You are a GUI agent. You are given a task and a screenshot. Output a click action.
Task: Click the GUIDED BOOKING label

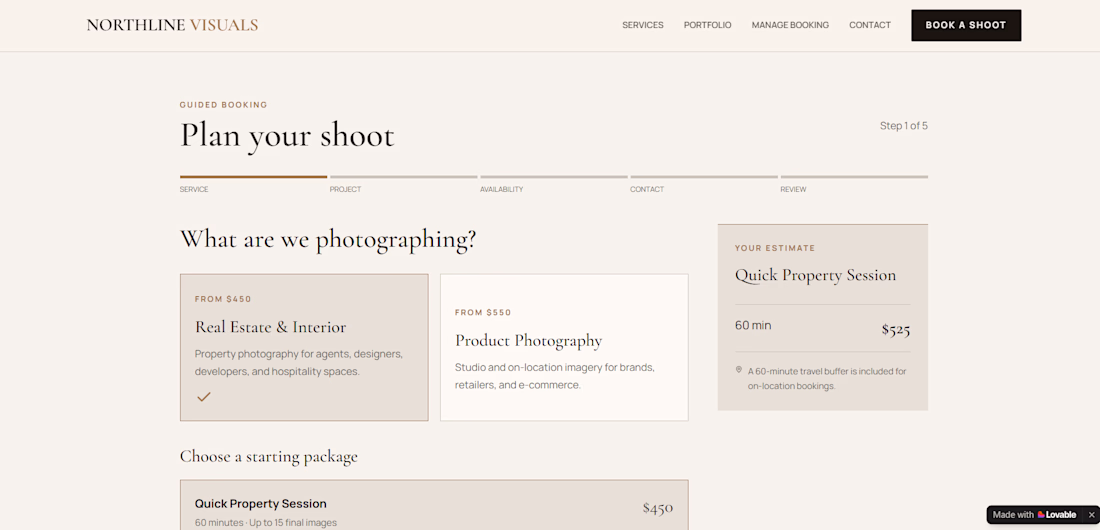click(x=223, y=105)
